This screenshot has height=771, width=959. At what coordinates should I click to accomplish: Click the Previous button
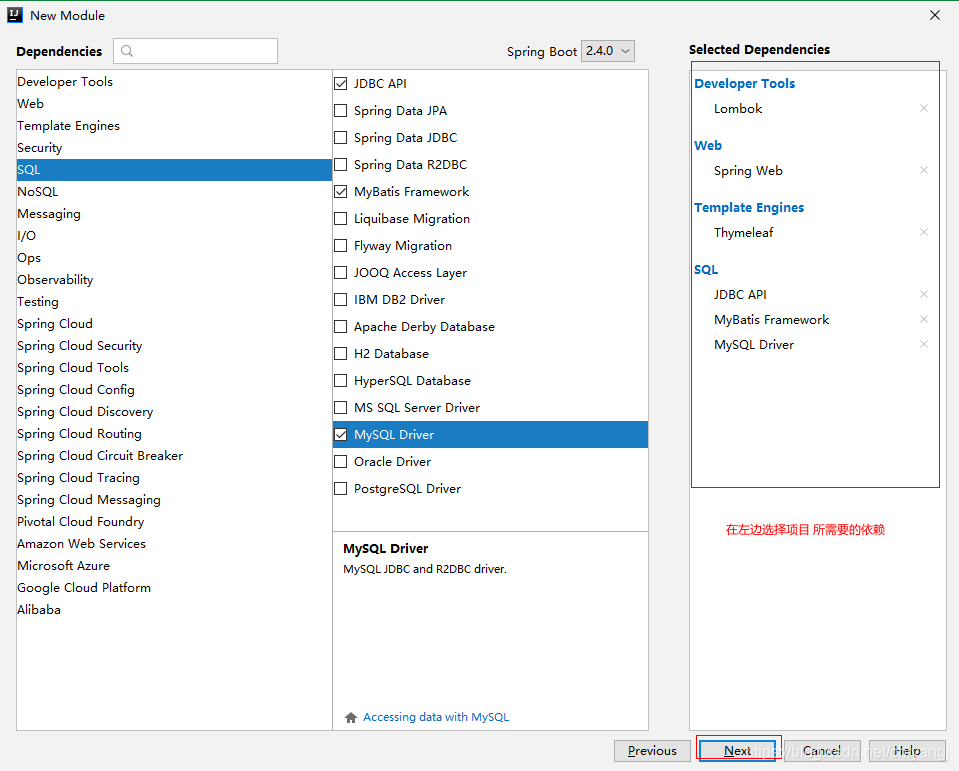tap(652, 750)
